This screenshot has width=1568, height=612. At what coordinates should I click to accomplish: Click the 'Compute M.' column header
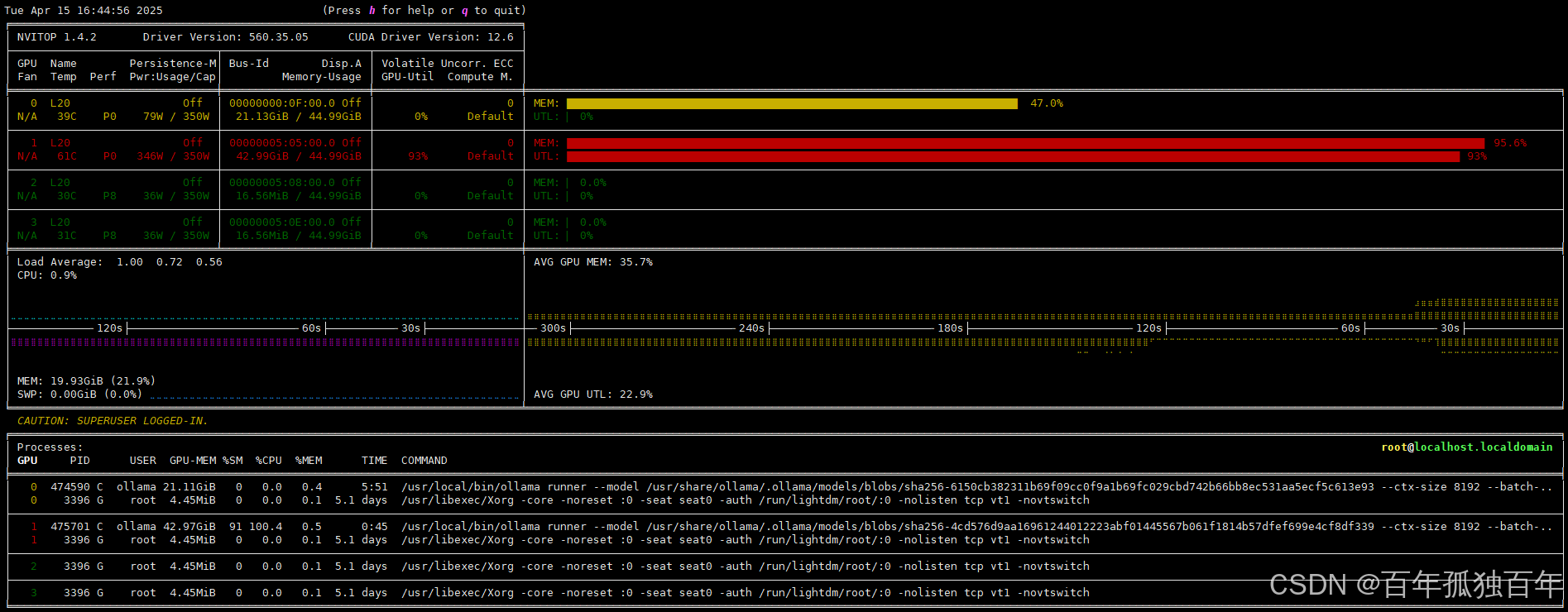(x=481, y=77)
